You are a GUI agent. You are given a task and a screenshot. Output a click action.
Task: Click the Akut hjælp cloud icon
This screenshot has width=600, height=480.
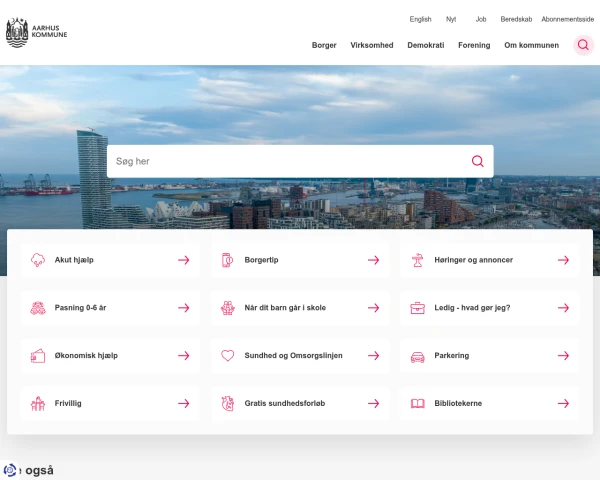38,260
